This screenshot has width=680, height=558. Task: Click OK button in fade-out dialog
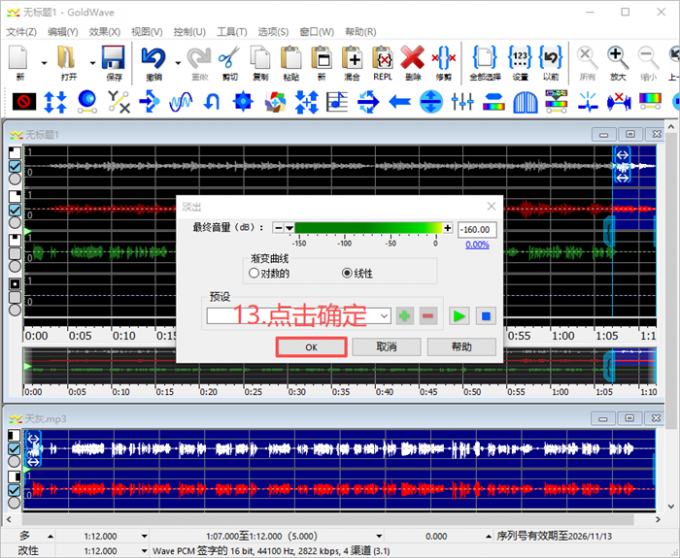[311, 347]
